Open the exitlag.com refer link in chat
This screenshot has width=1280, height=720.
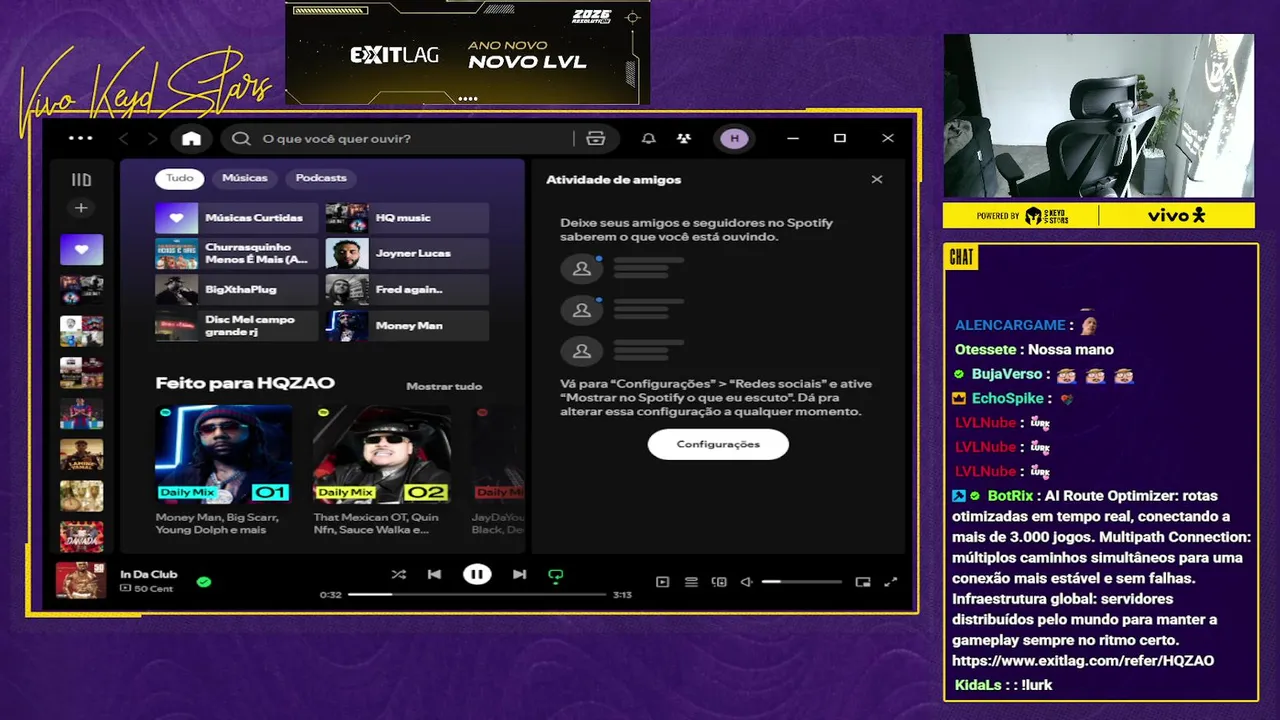tap(1083, 661)
